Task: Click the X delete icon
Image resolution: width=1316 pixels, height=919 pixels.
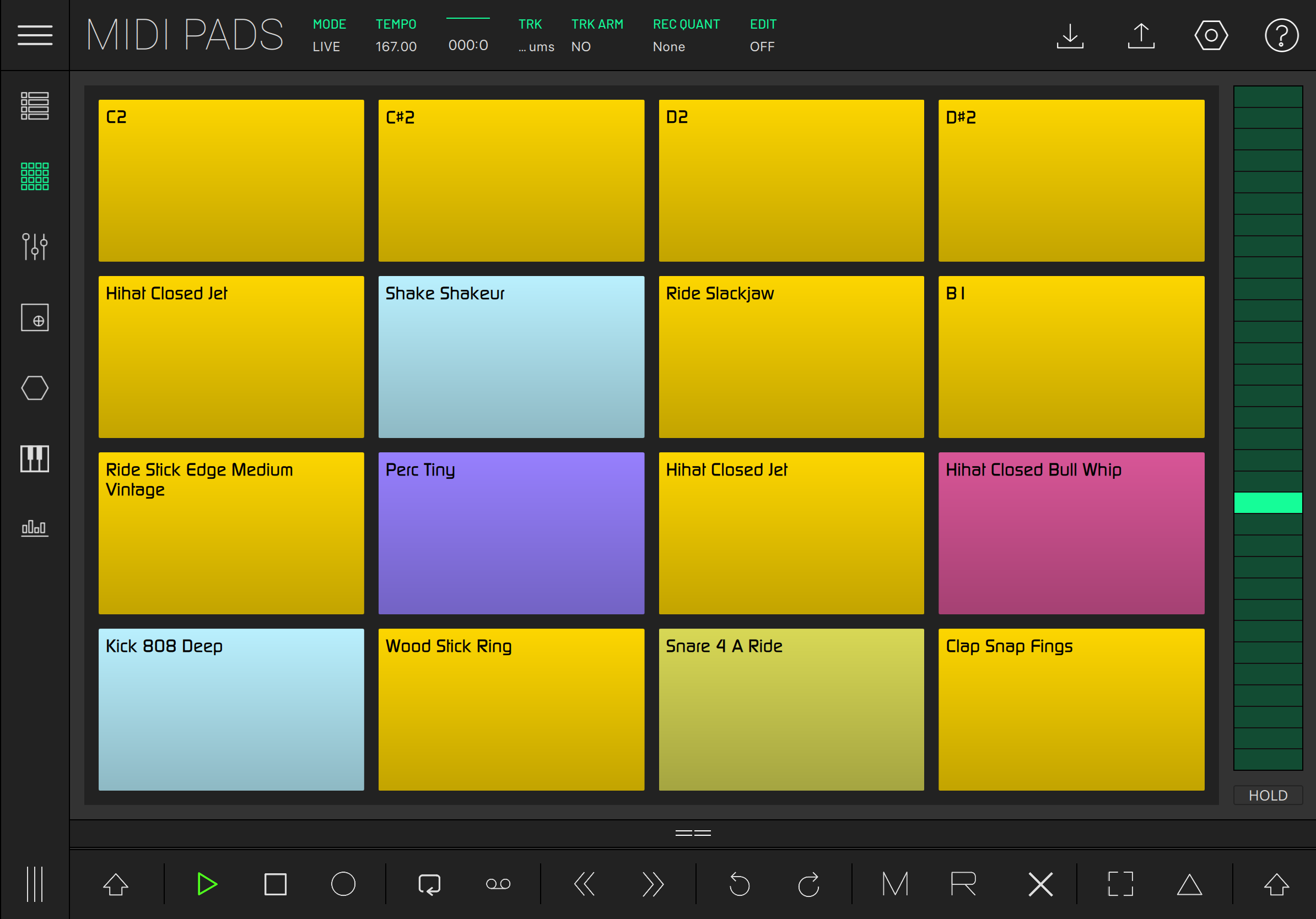Action: click(x=1040, y=884)
